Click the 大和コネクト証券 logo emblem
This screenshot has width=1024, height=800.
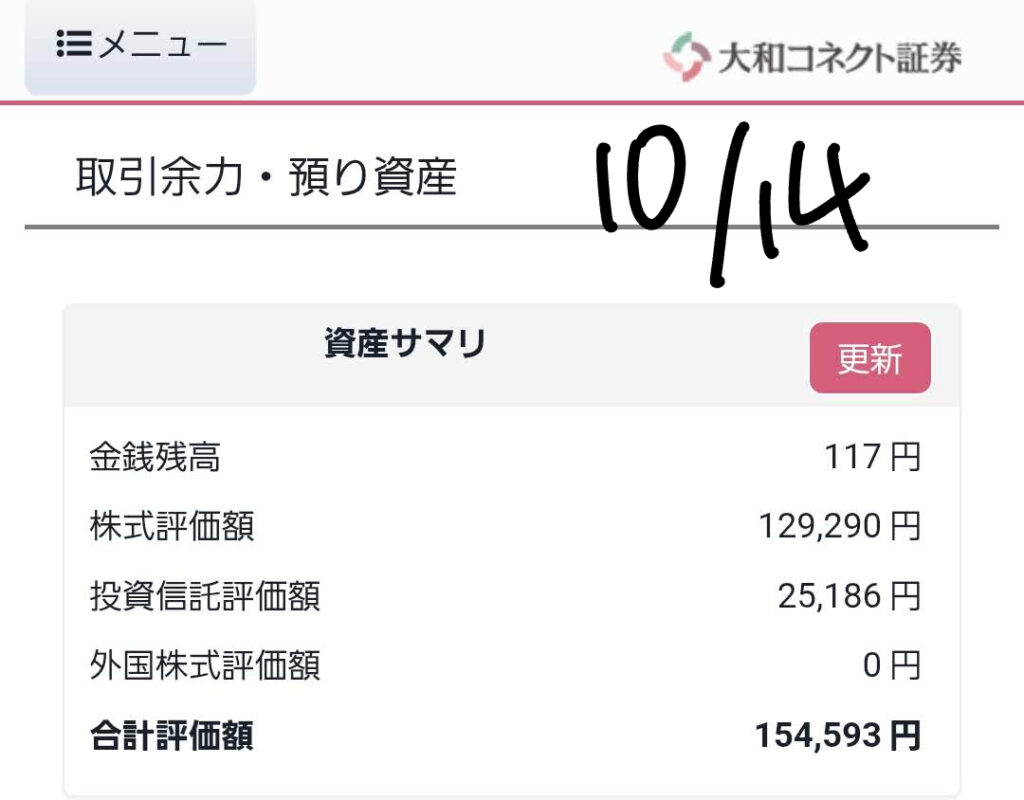(x=684, y=56)
